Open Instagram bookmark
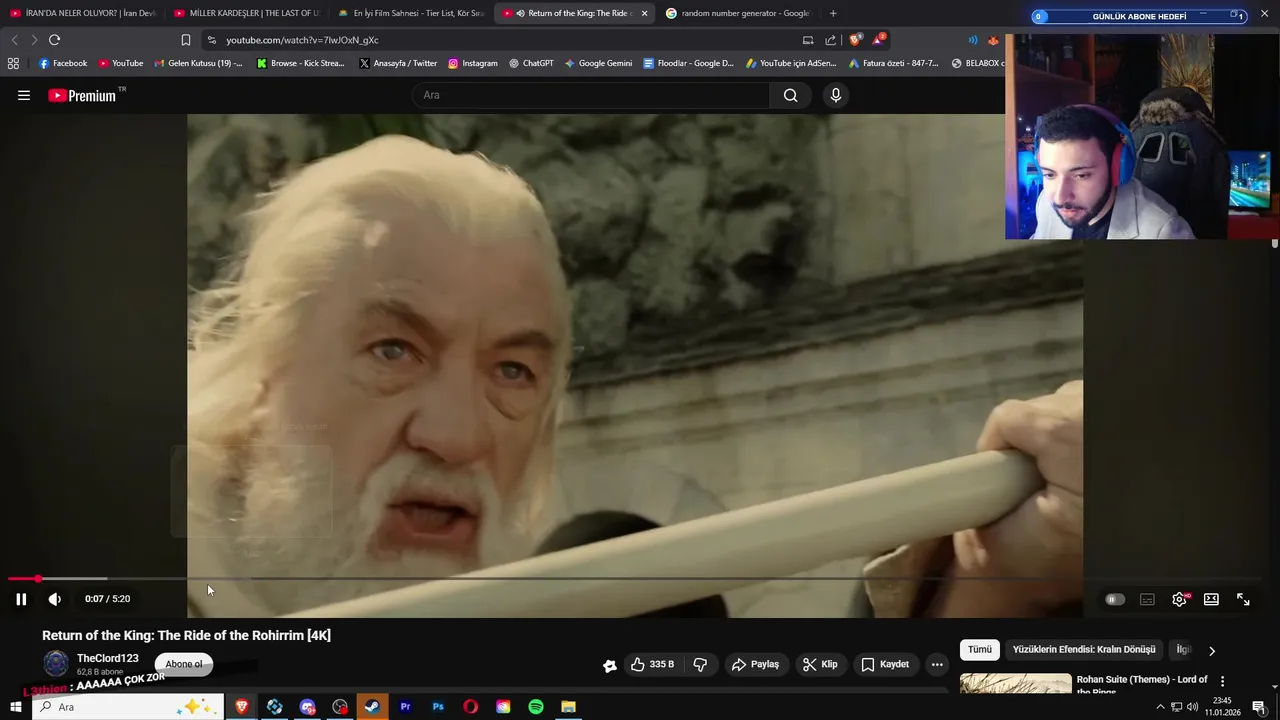The width and height of the screenshot is (1280, 720). [472, 63]
